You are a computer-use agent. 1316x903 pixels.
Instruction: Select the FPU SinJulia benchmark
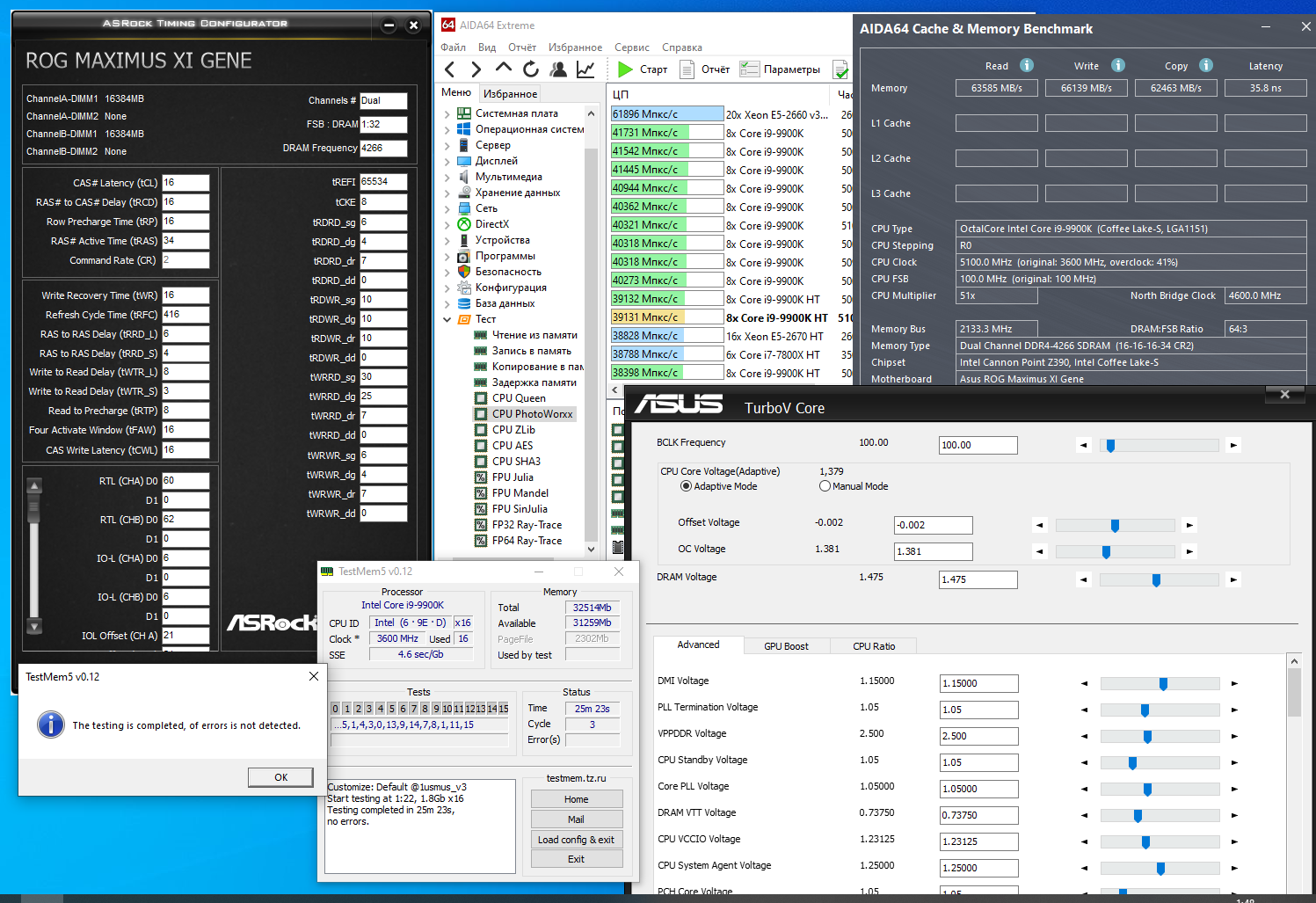(x=520, y=509)
